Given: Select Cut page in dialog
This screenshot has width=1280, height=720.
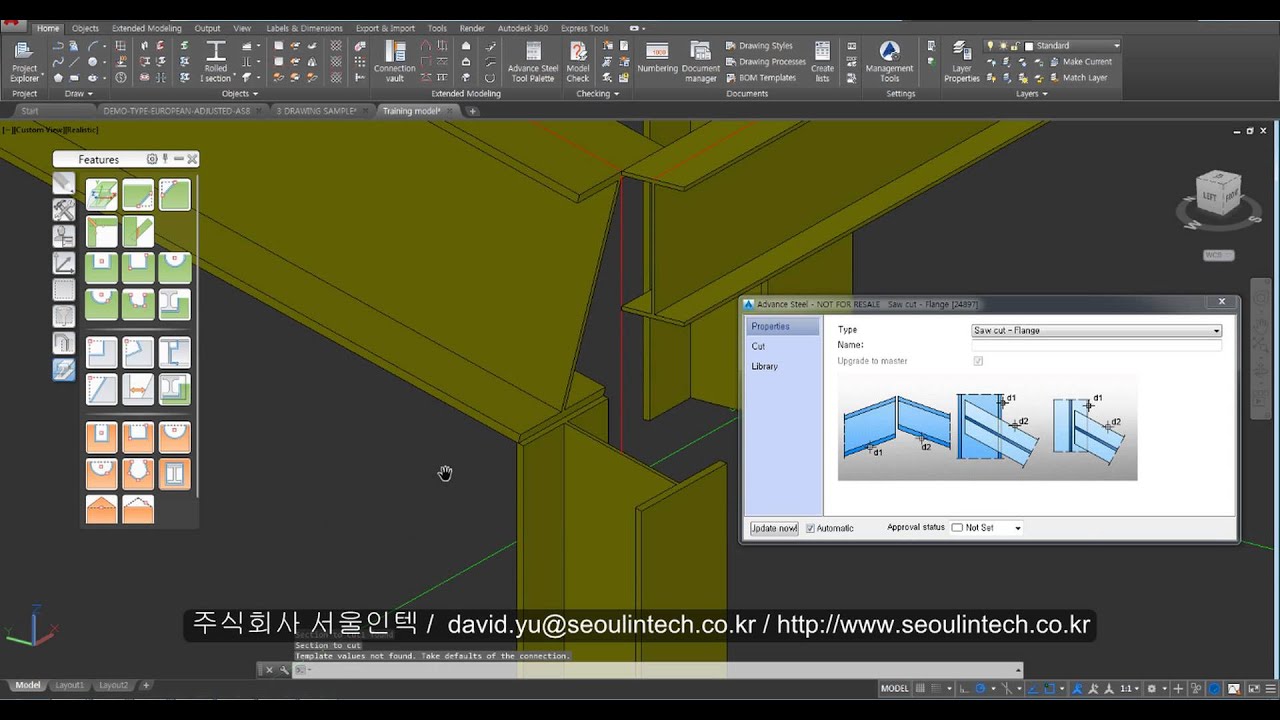Looking at the screenshot, I should 758,346.
